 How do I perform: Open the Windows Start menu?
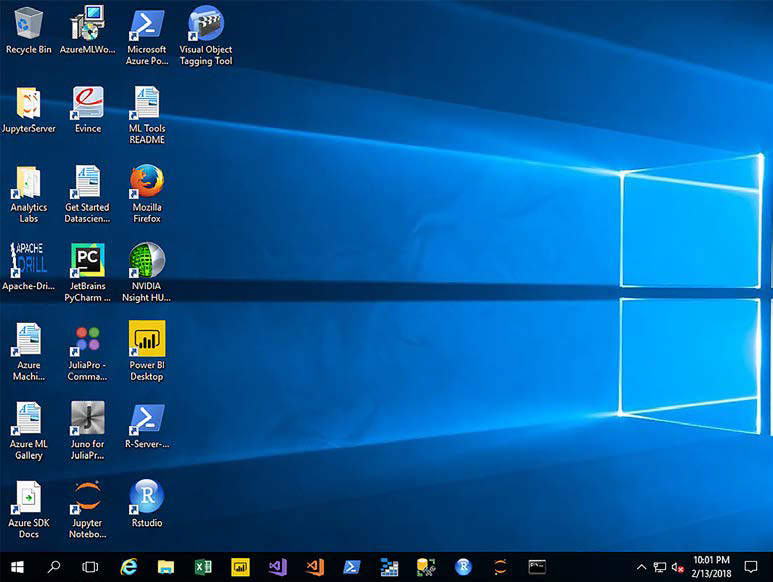(x=17, y=567)
